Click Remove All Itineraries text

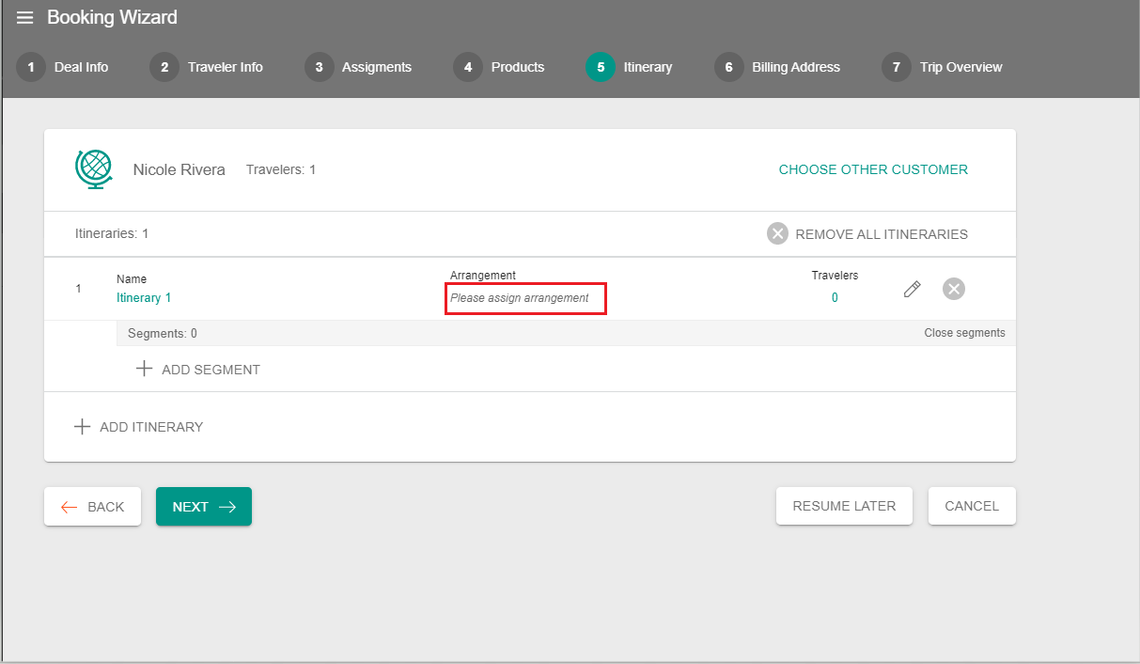point(881,234)
